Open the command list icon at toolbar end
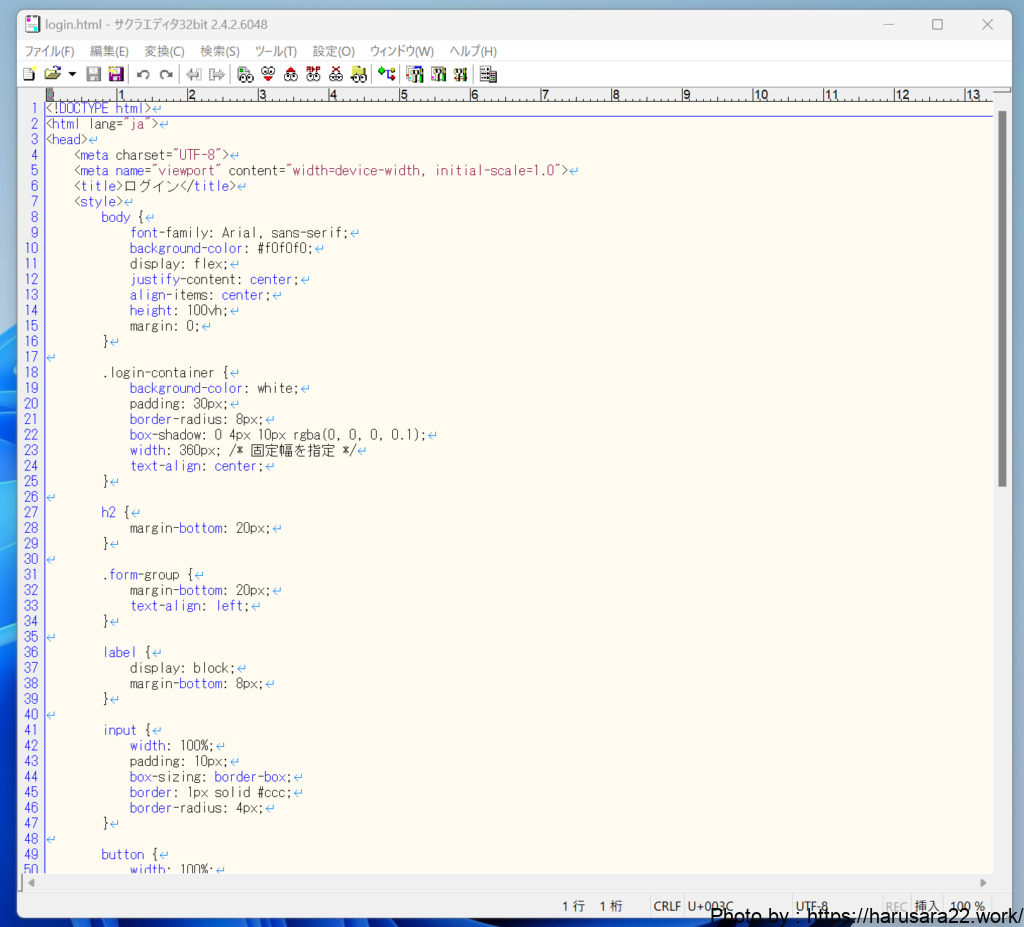 488,74
